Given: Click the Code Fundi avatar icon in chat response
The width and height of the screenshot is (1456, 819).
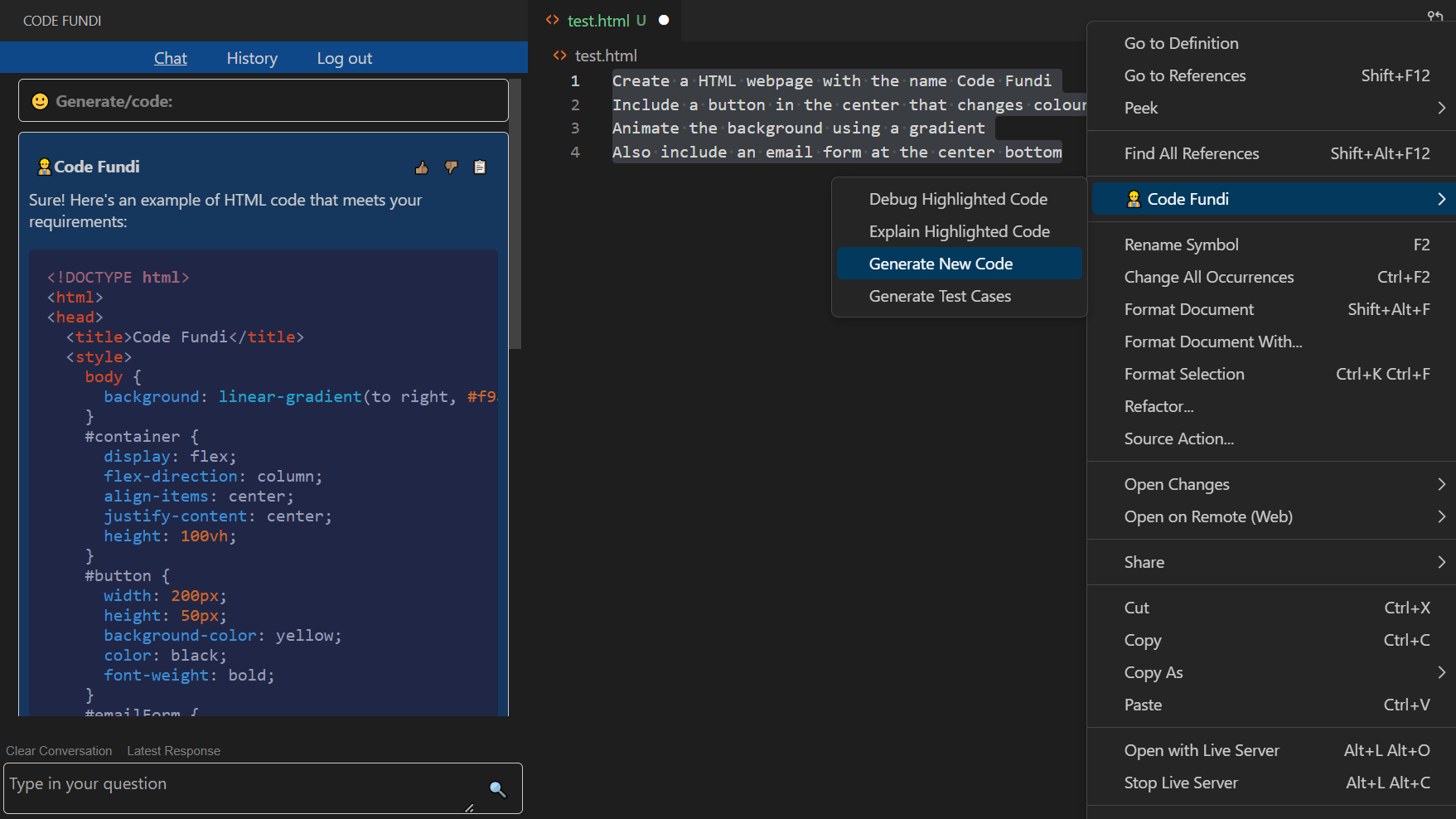Looking at the screenshot, I should 45,167.
